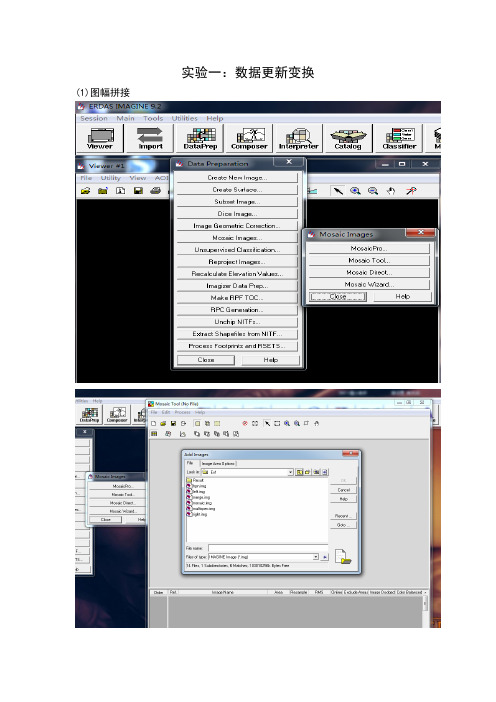Open the Utilities menu in upper ERDAS window
Screen dimensions: 496x702
pyautogui.click(x=184, y=119)
